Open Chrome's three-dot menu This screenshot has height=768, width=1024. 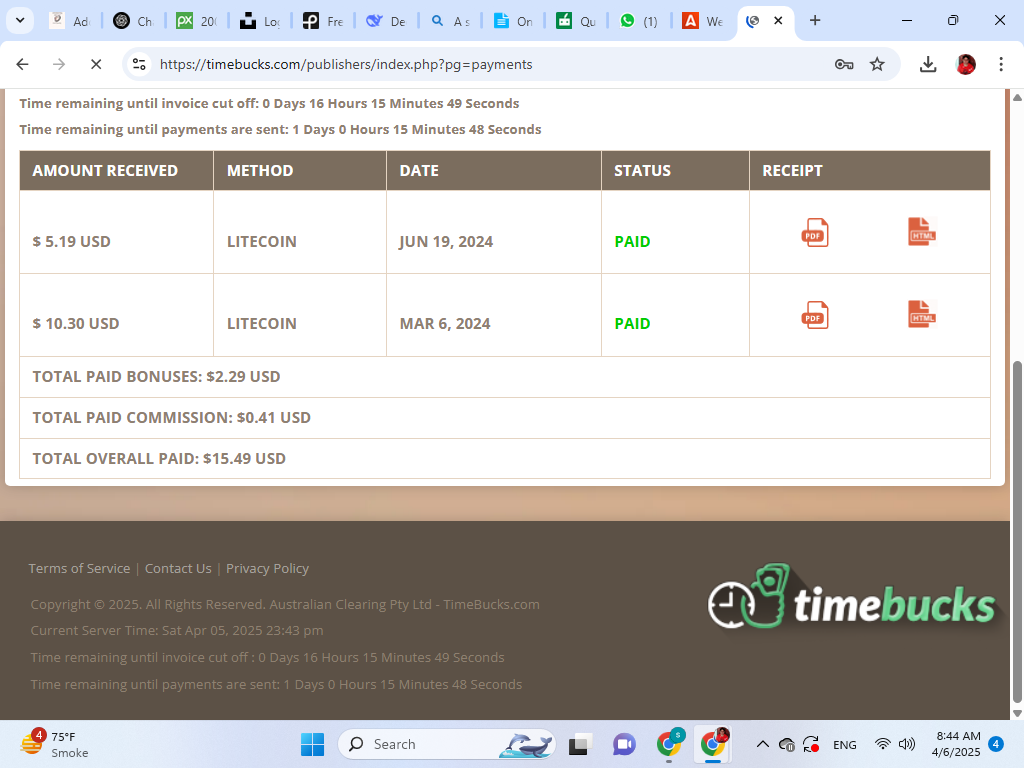[1001, 64]
